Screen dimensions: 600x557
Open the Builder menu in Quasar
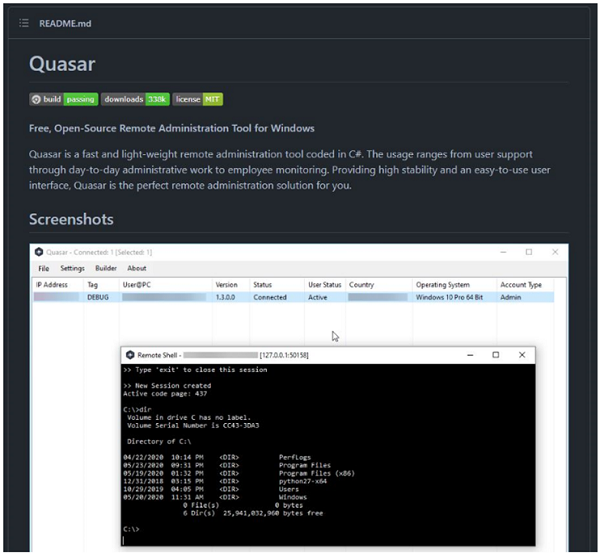coord(106,268)
